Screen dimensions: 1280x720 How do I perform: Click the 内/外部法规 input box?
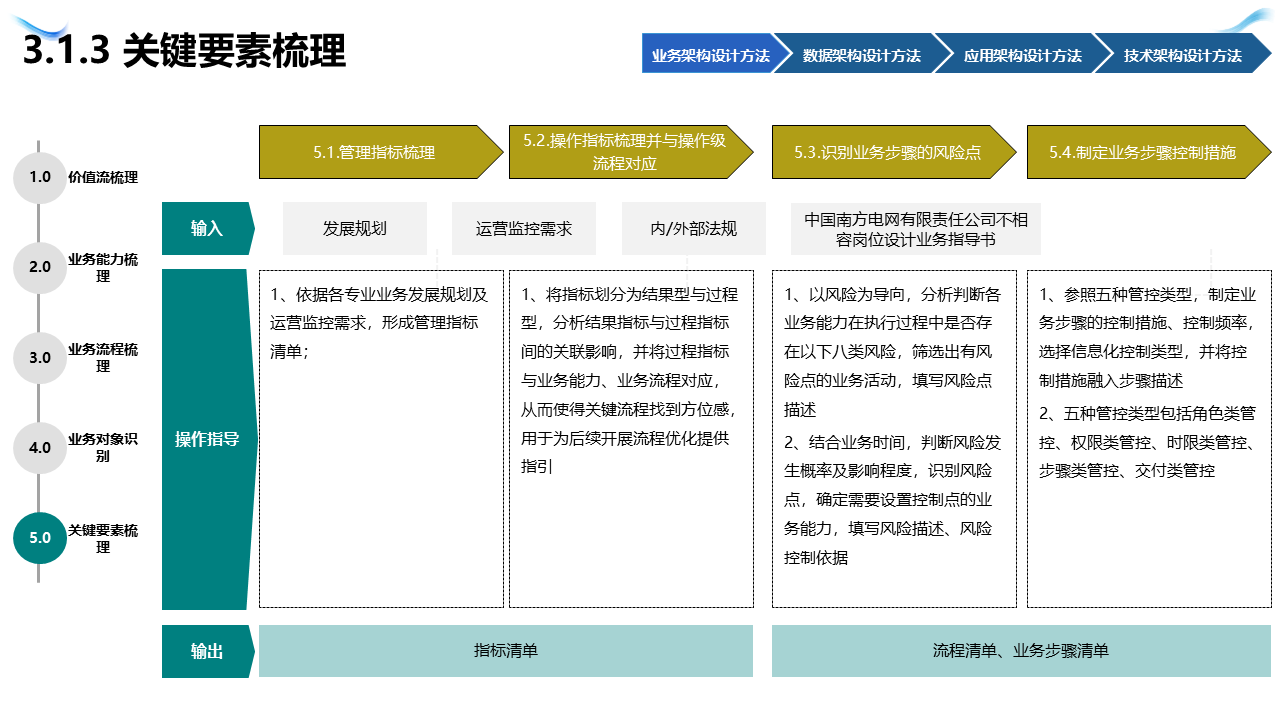point(694,228)
